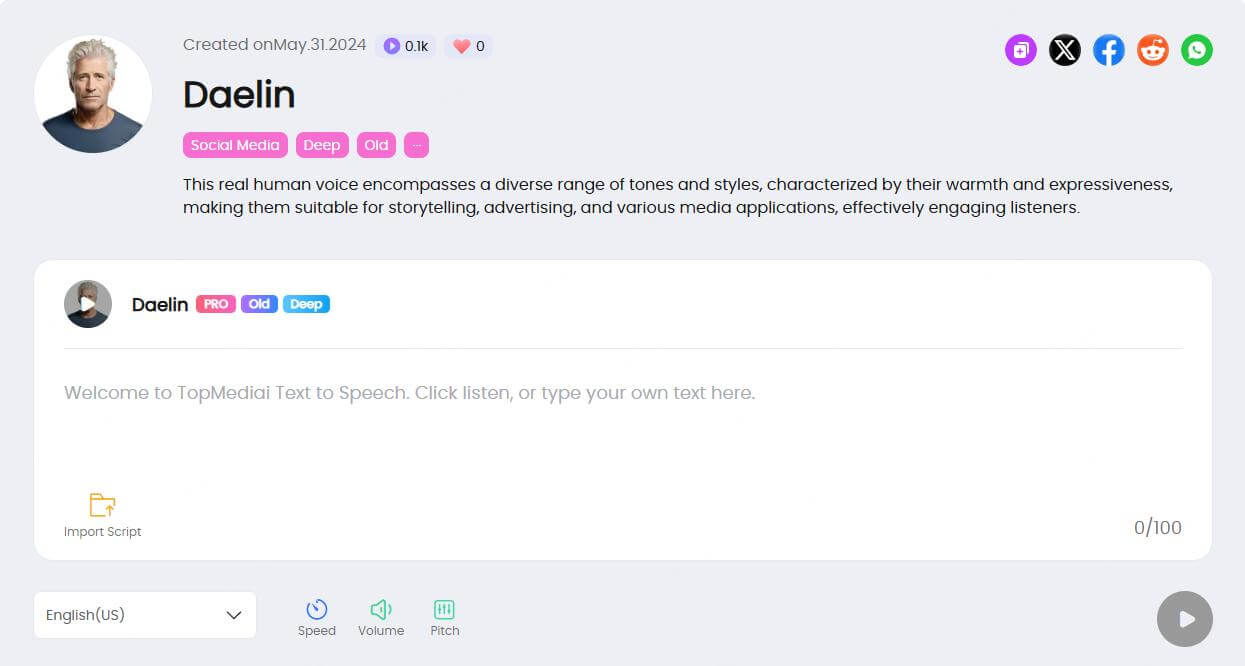Image resolution: width=1245 pixels, height=666 pixels.
Task: Share Daelin voice on Facebook
Action: (1108, 50)
